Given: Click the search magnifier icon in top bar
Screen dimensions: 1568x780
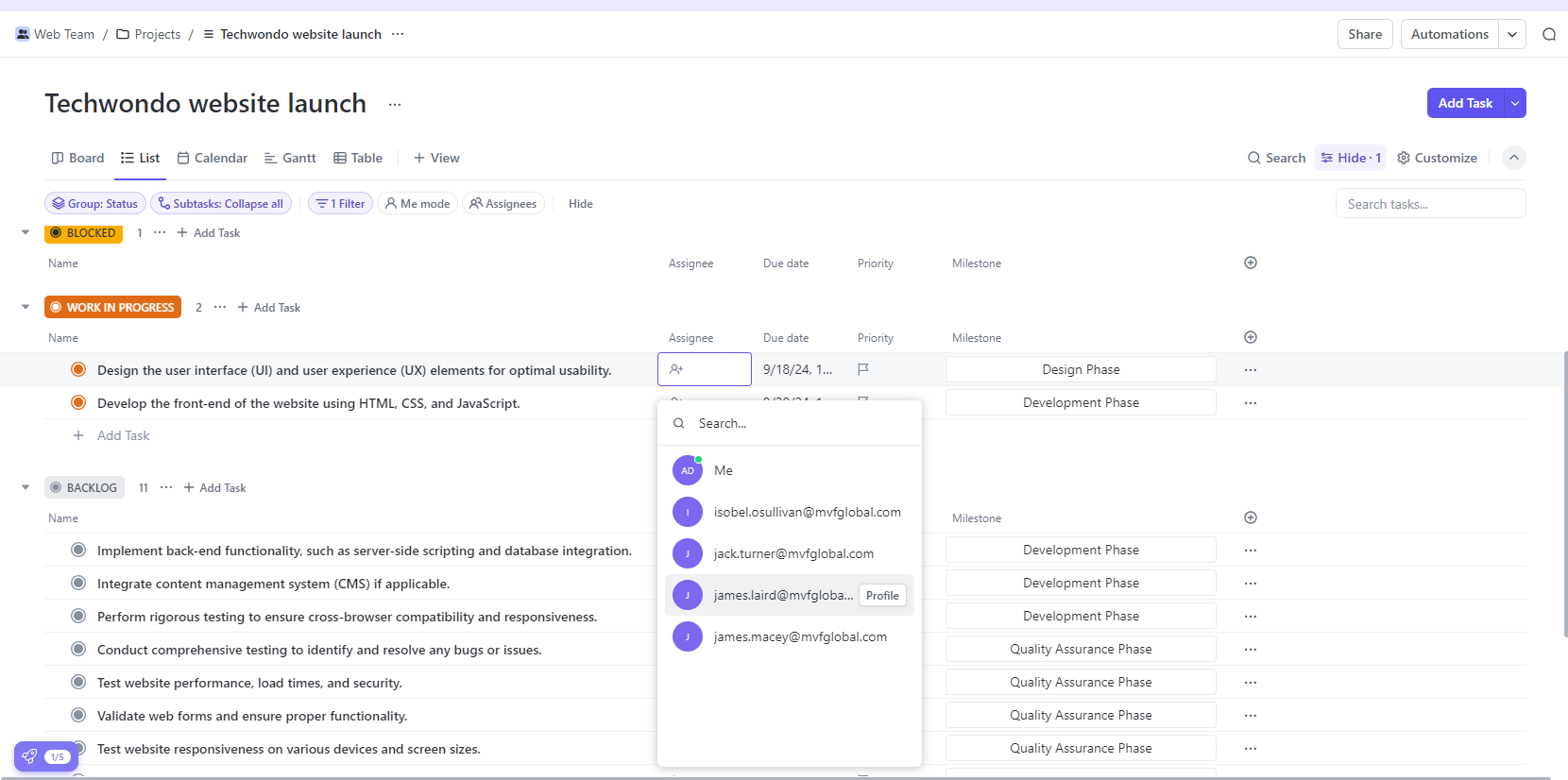Looking at the screenshot, I should 1548,34.
